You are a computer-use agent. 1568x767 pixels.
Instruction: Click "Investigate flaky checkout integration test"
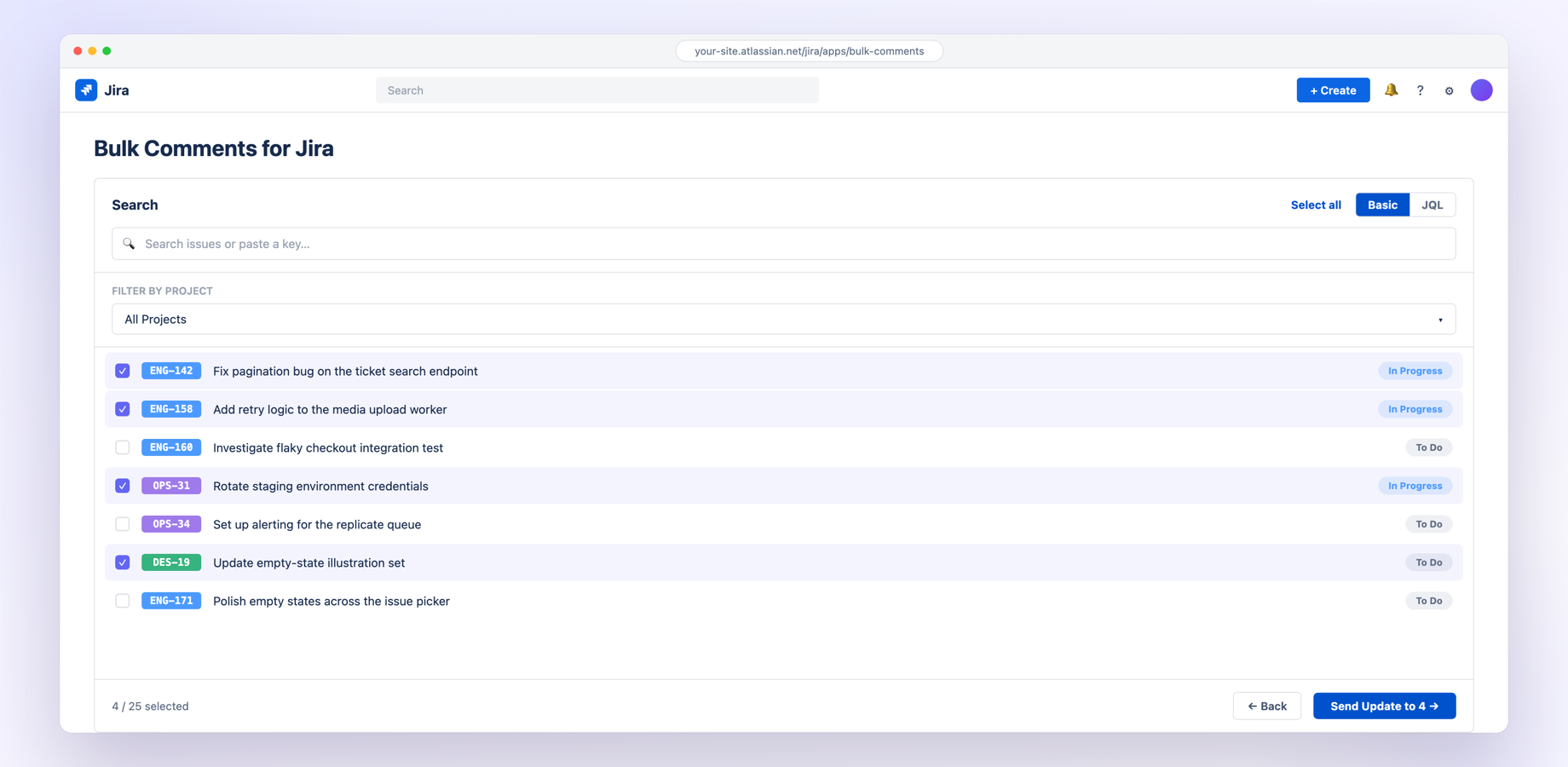[x=328, y=447]
